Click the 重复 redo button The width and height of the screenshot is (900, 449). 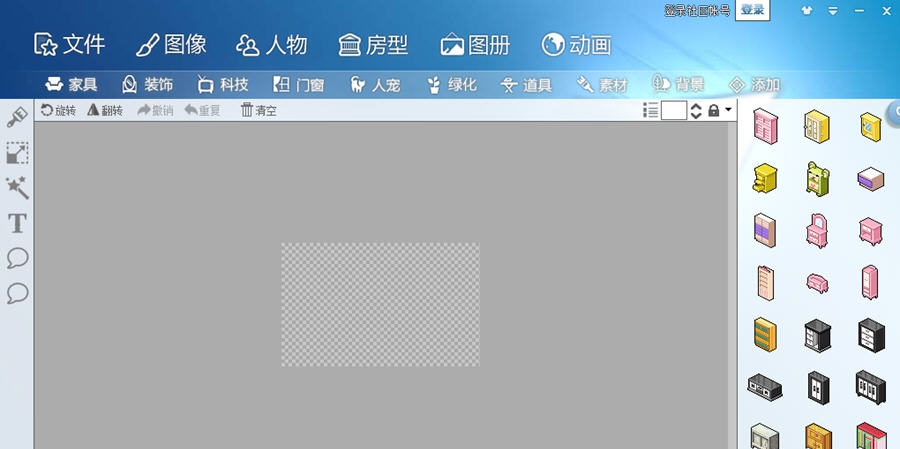click(x=202, y=110)
